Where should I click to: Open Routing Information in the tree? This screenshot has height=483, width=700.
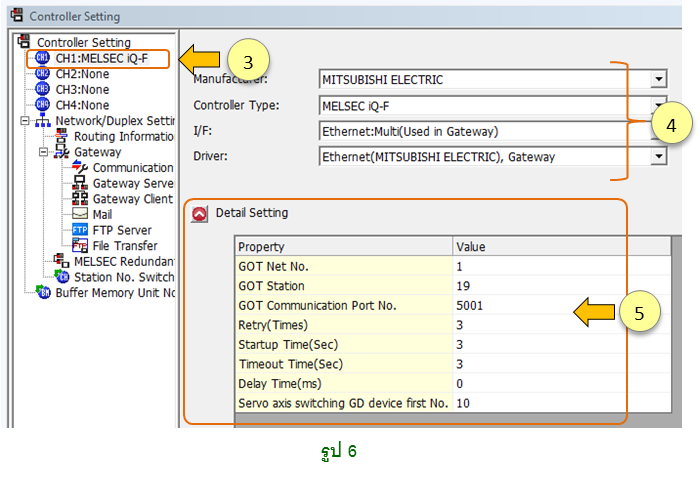coord(124,137)
